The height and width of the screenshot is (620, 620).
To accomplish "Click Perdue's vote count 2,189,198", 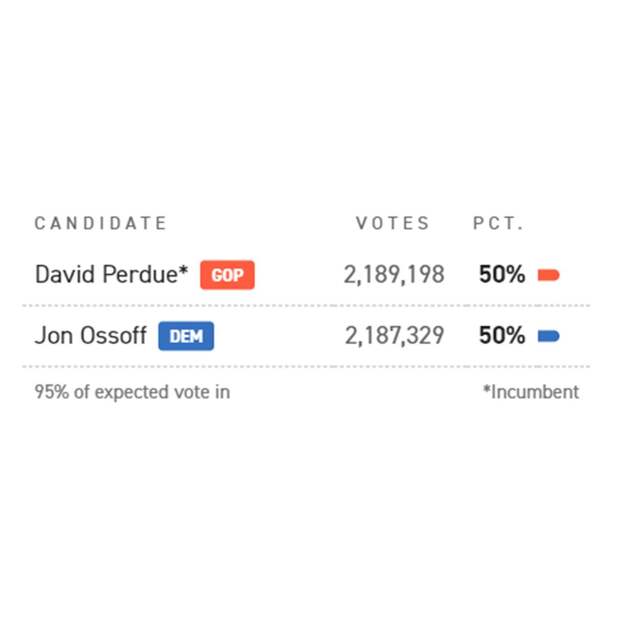I will pos(394,275).
